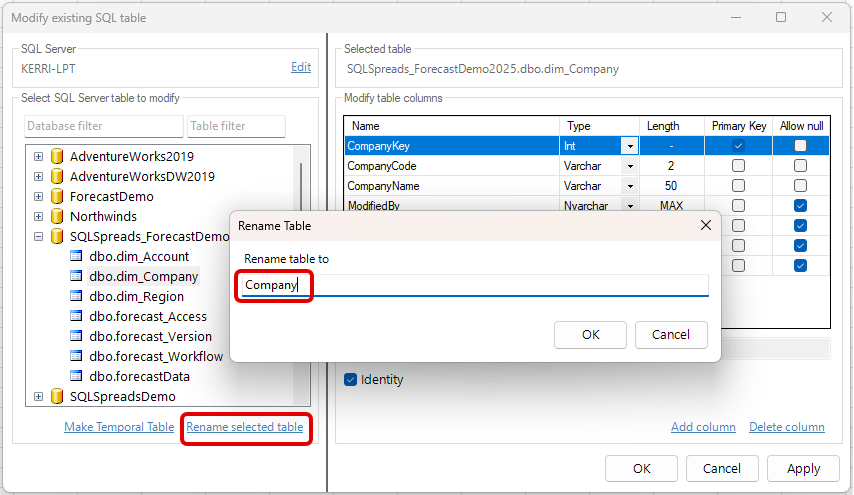Click the Rename table to text field
854x495 pixels.
475,285
